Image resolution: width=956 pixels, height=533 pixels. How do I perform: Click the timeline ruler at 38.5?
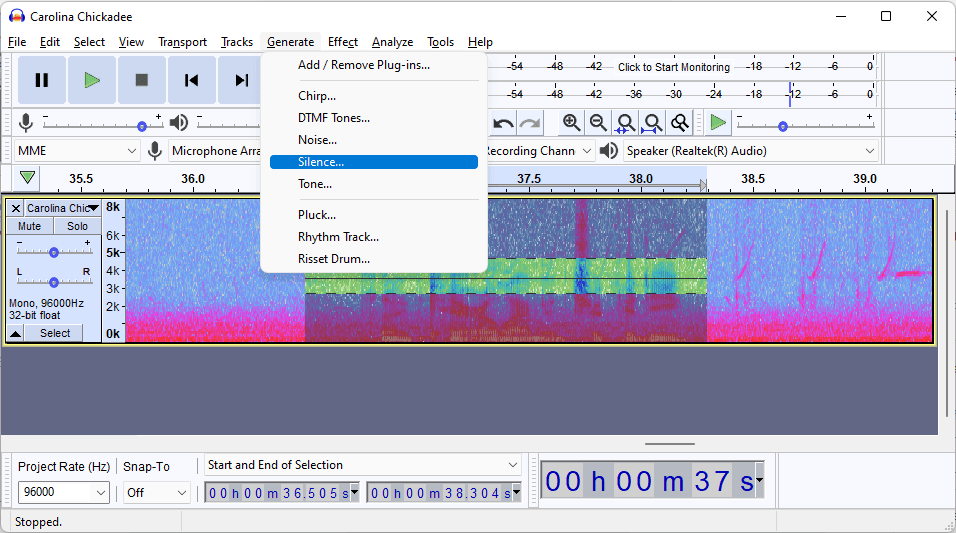[753, 179]
